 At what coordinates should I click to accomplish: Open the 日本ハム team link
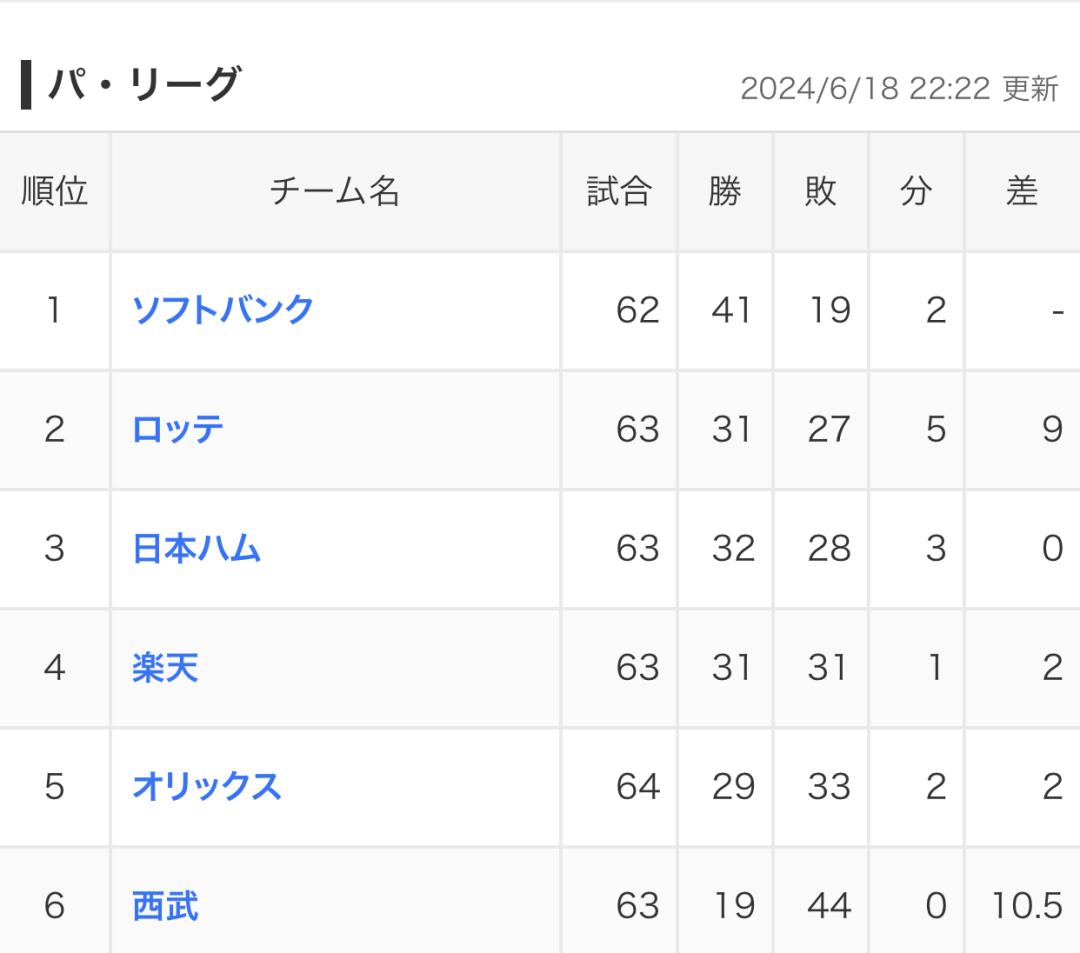(196, 549)
